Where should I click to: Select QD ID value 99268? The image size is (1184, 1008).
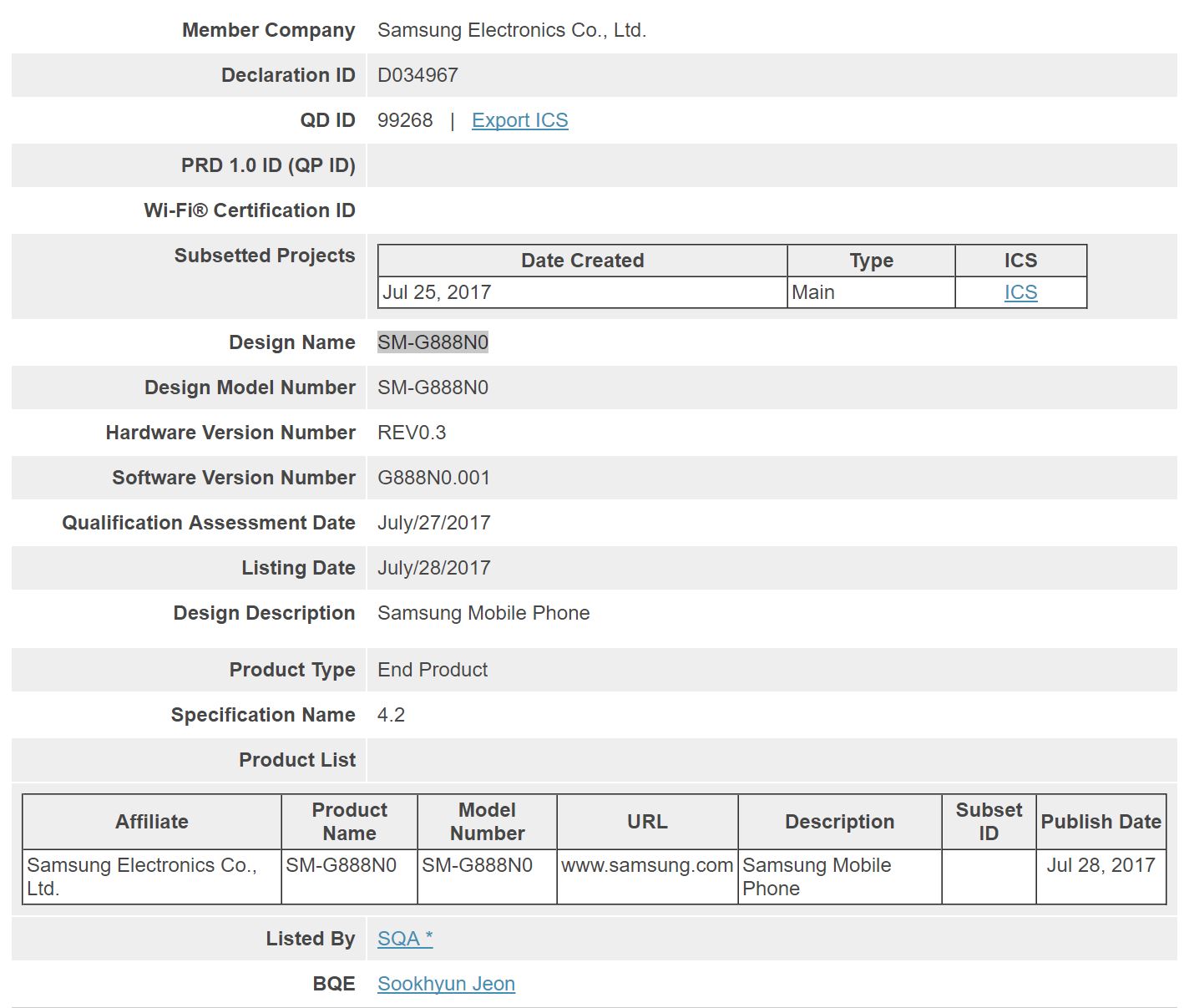pos(405,120)
